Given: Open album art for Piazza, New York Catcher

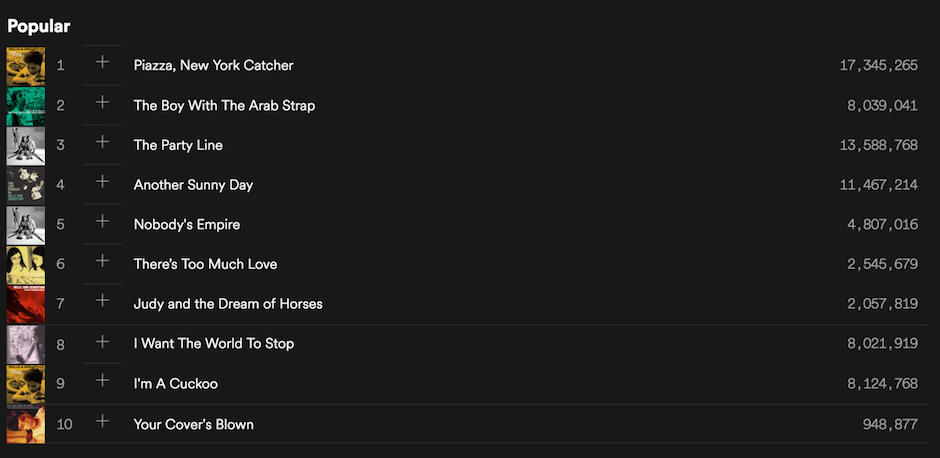Looking at the screenshot, I should 25,66.
